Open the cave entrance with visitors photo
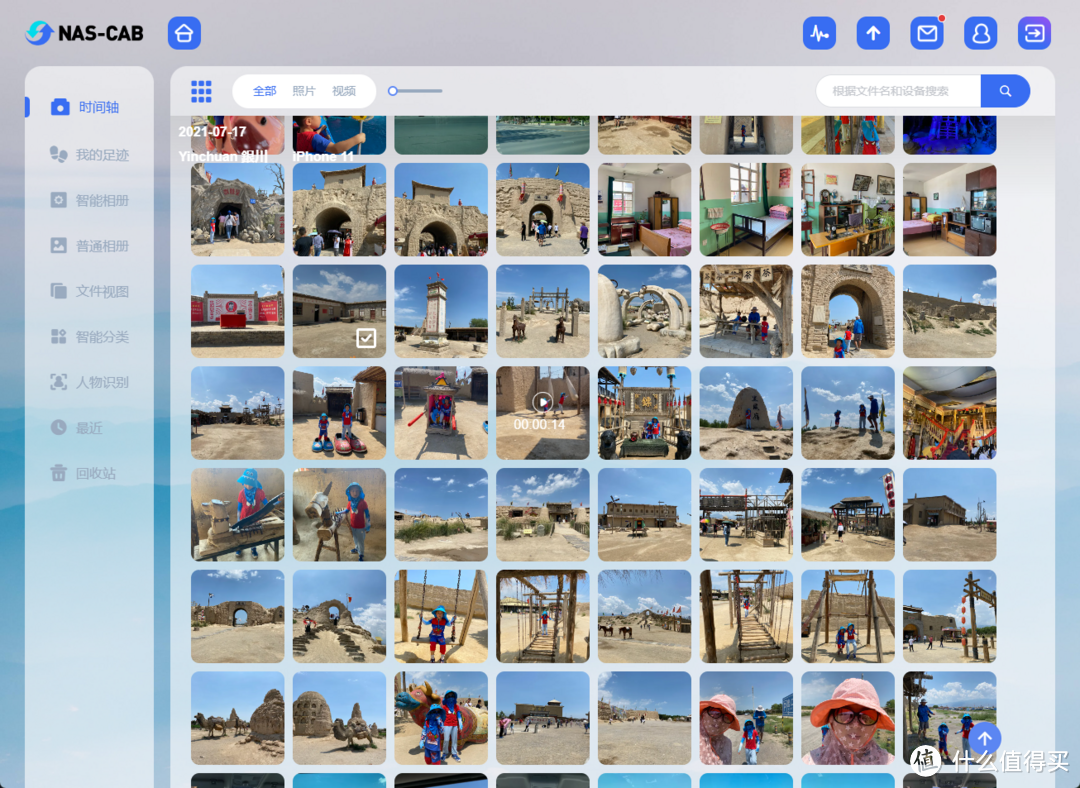The width and height of the screenshot is (1080, 788). click(x=238, y=209)
